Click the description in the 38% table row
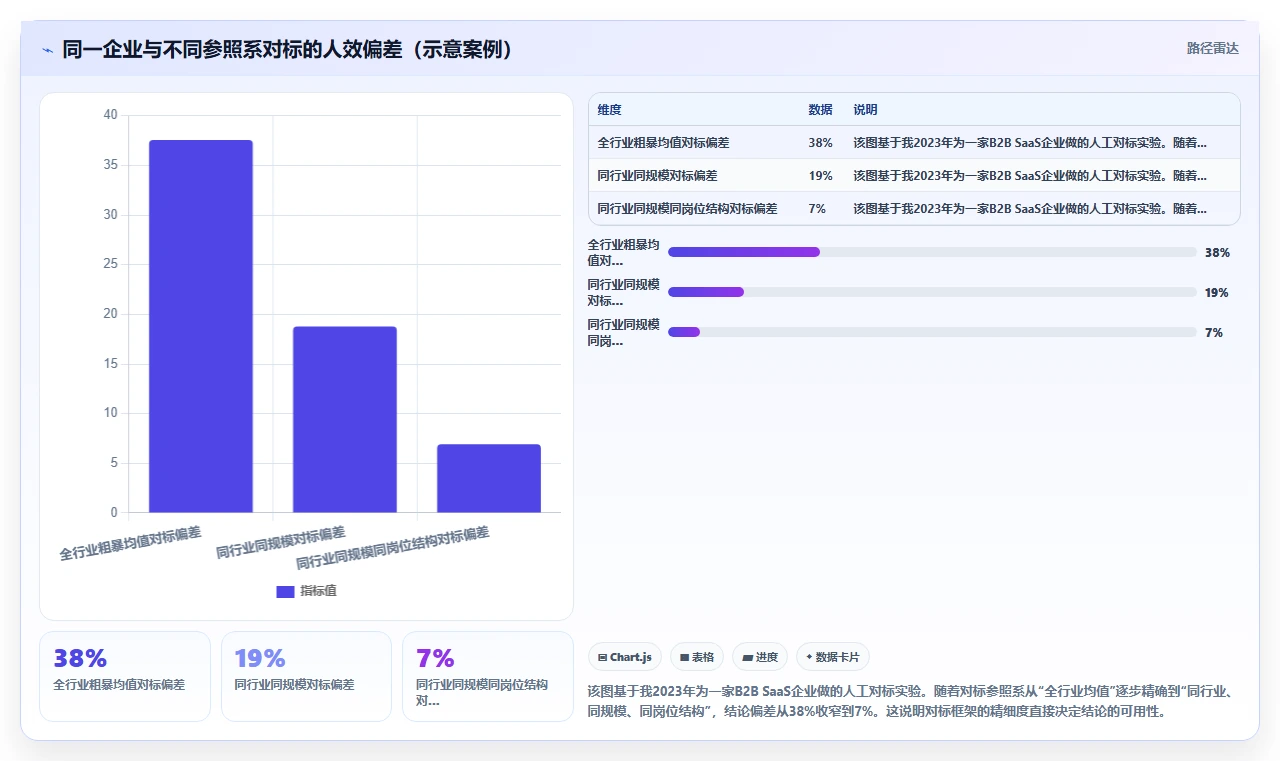This screenshot has width=1280, height=761. point(1030,143)
